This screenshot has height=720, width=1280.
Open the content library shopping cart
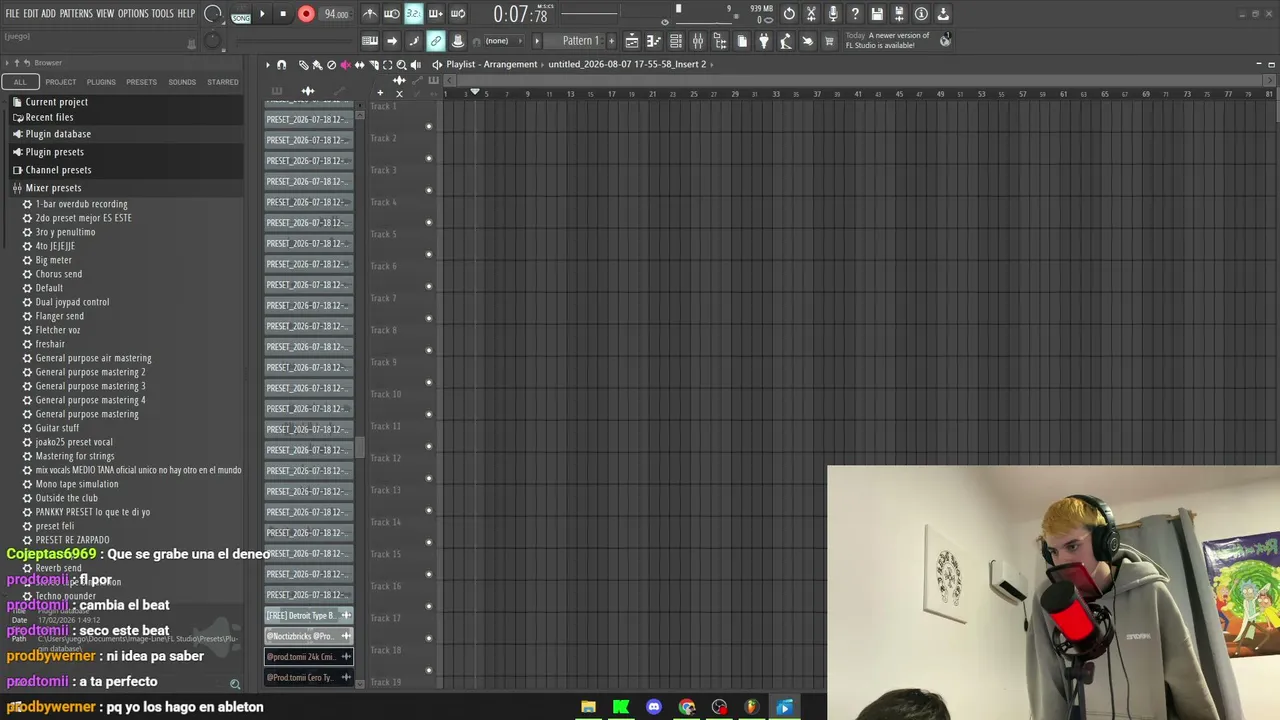click(x=829, y=41)
